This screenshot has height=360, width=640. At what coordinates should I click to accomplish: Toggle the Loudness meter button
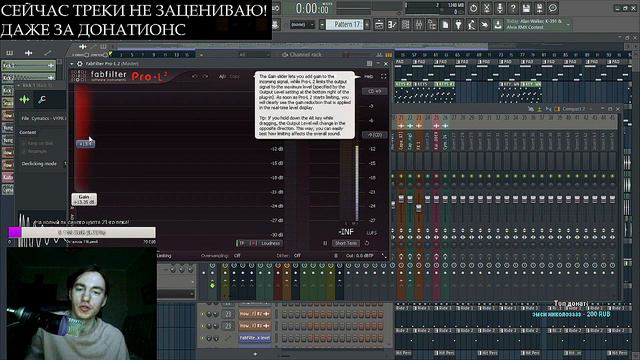[x=271, y=243]
